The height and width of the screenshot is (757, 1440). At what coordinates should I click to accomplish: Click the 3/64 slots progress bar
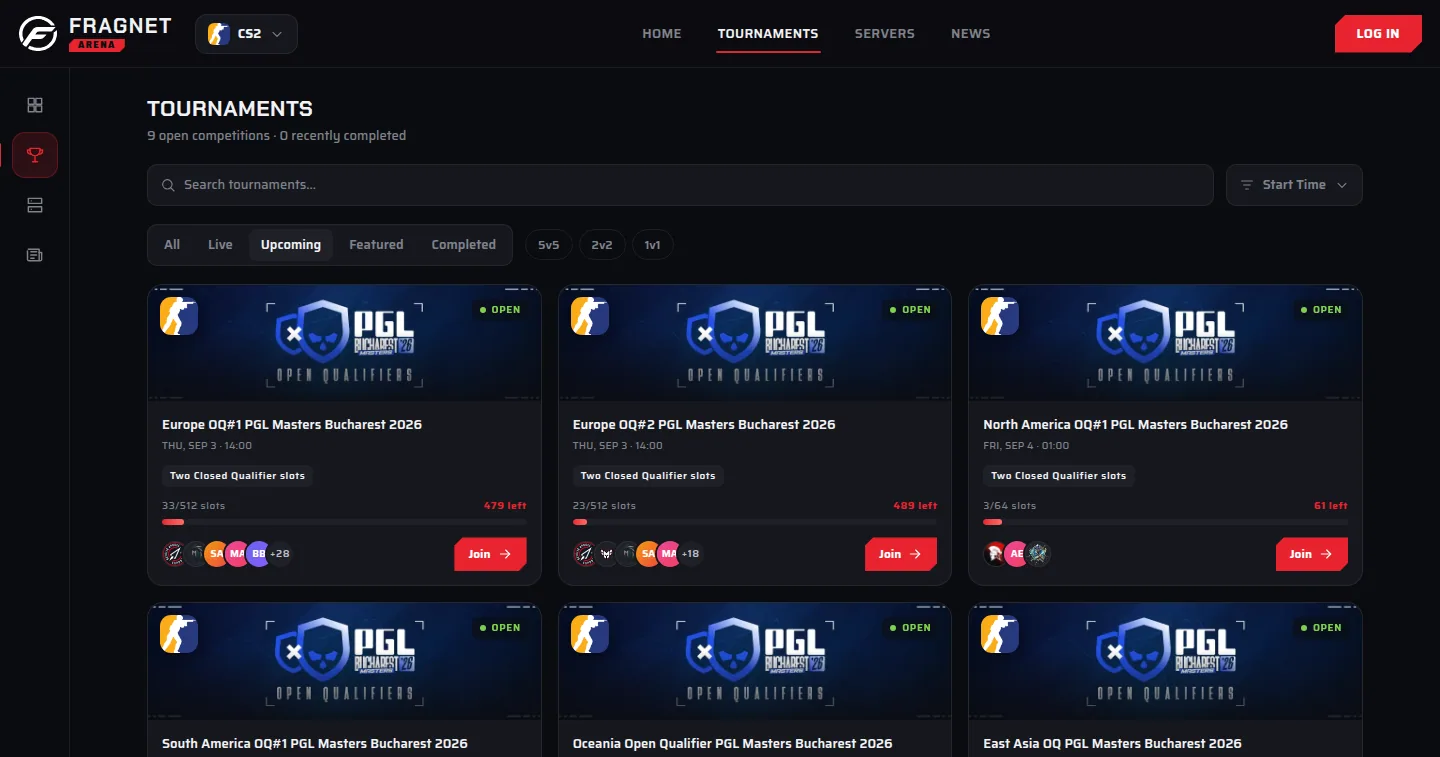1165,522
